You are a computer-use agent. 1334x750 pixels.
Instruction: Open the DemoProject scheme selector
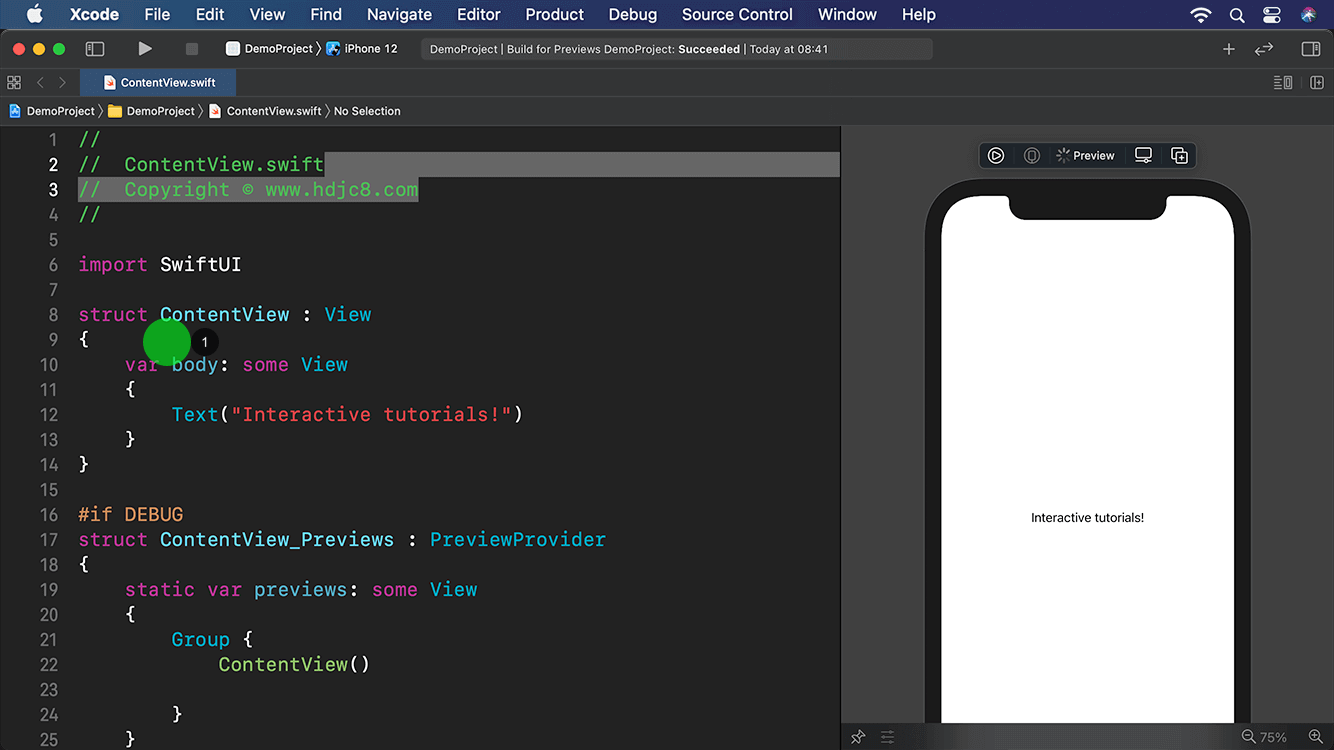point(270,48)
